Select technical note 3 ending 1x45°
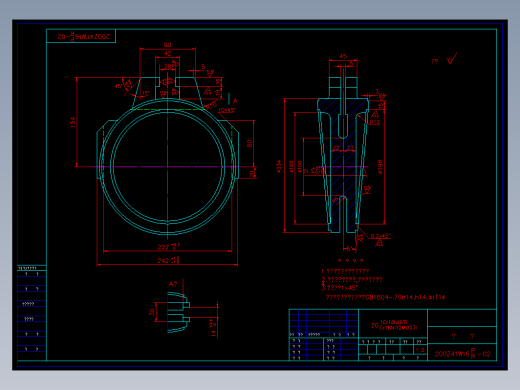Viewport: 520px width, 390px height. tap(339, 287)
